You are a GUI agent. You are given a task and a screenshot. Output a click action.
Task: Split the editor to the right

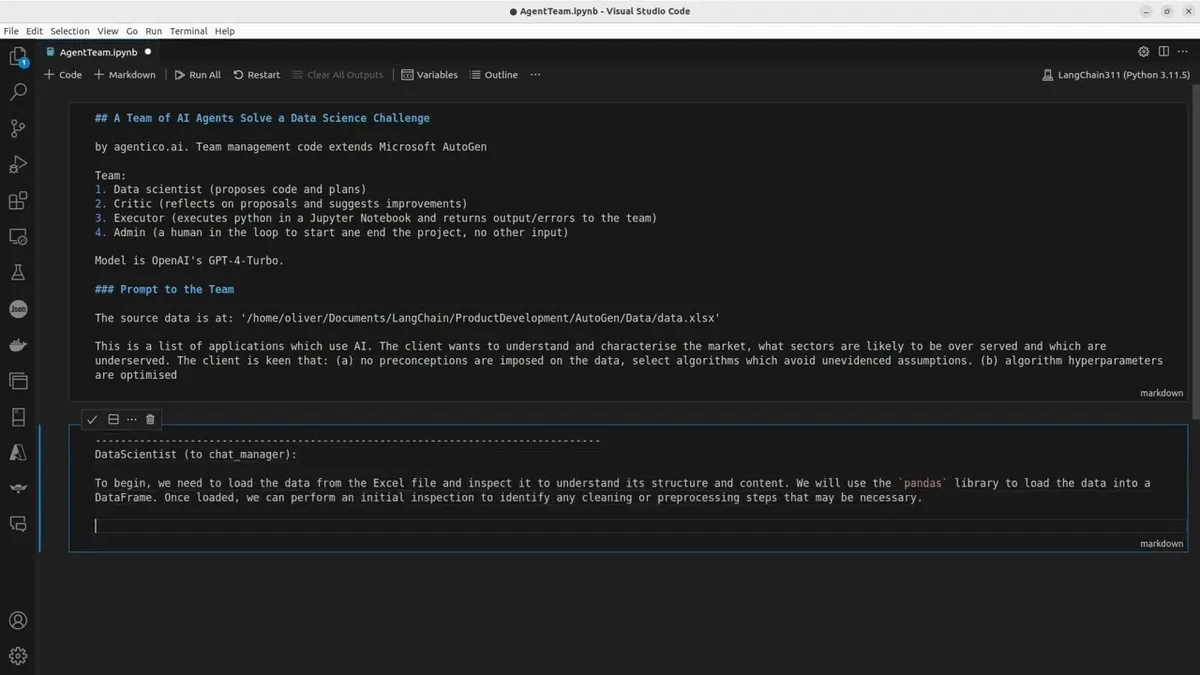click(1163, 51)
